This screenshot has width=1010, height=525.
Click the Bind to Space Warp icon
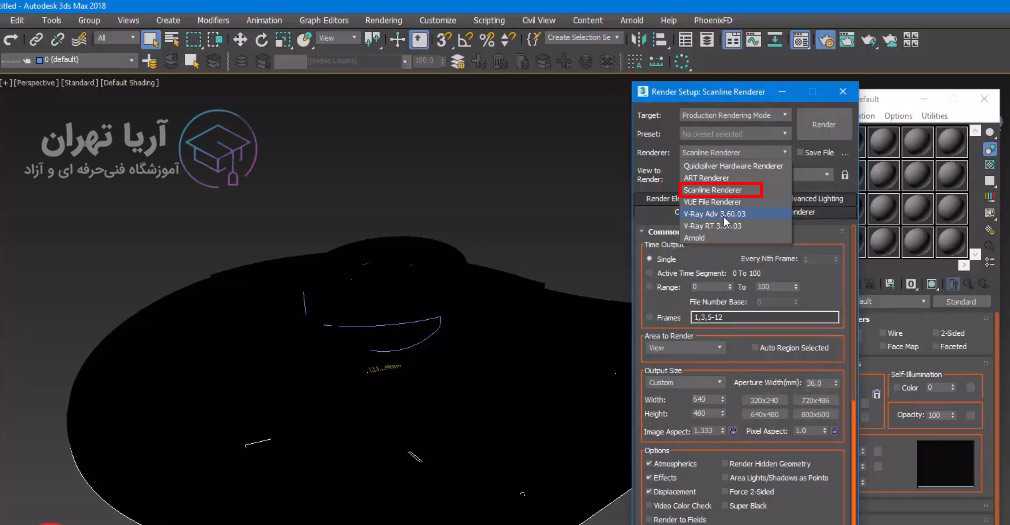click(79, 40)
